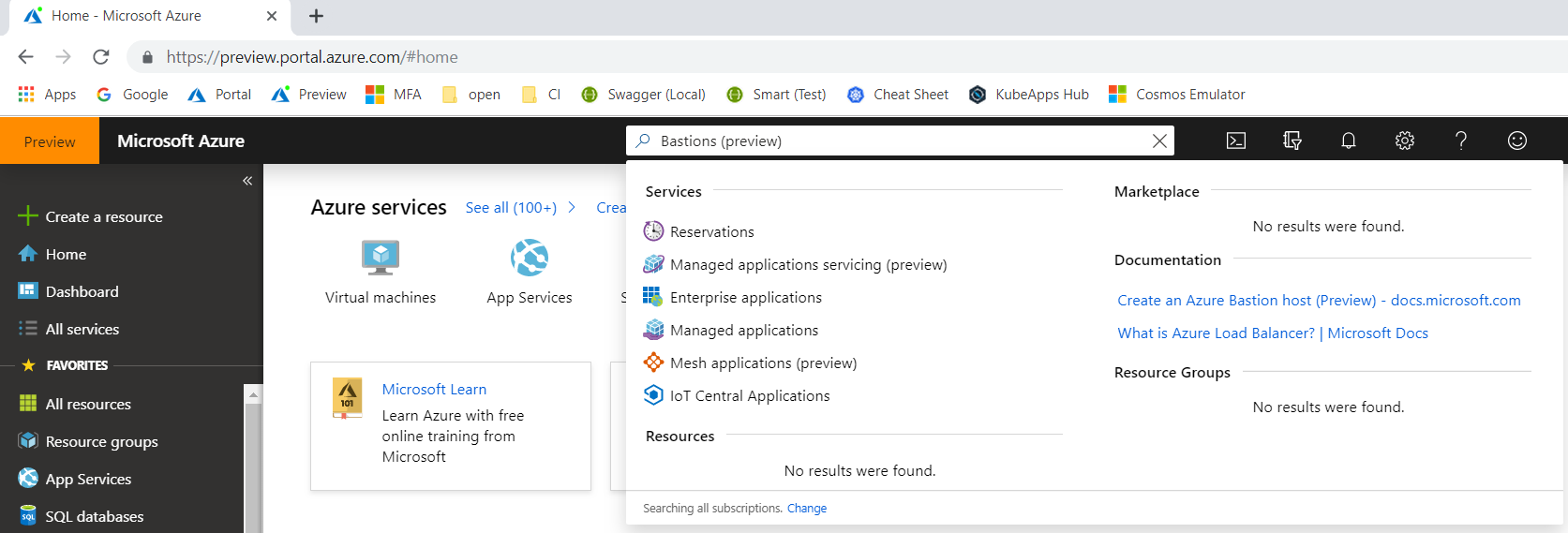Screen dimensions: 1568x533
Task: Select Reservations in the search results
Action: pyautogui.click(x=699, y=231)
